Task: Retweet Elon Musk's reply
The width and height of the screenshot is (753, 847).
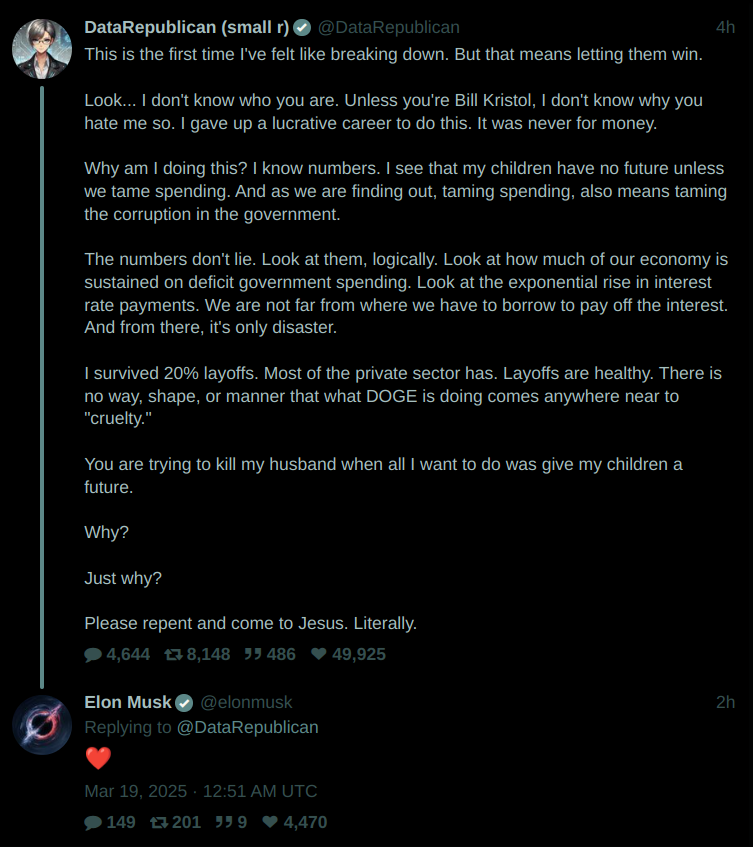Action: coord(158,822)
